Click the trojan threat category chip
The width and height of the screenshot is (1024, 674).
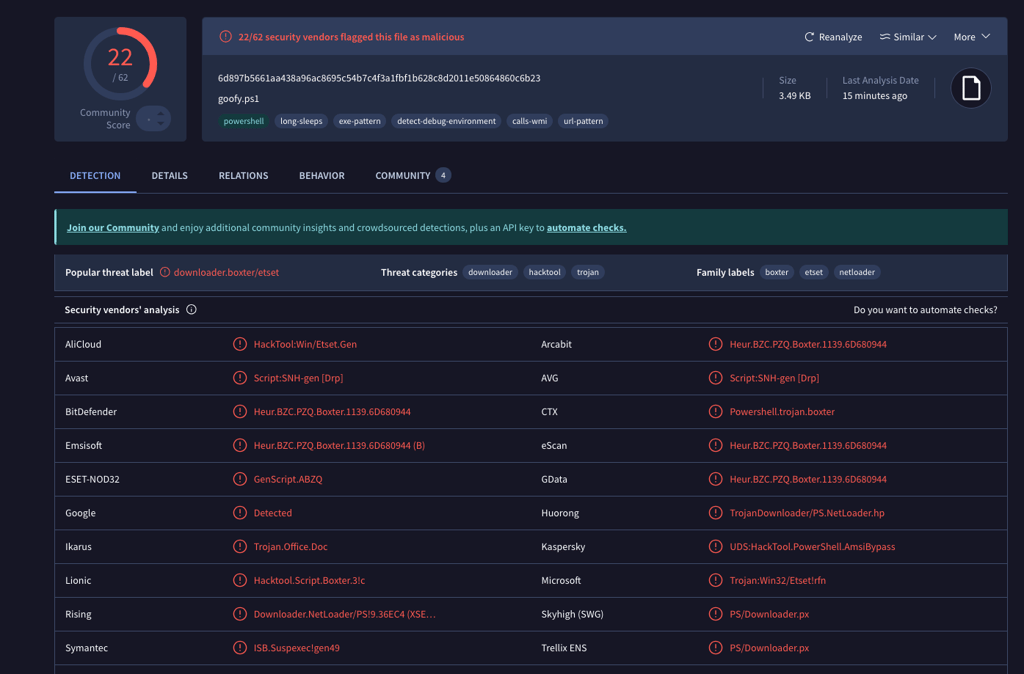(588, 272)
